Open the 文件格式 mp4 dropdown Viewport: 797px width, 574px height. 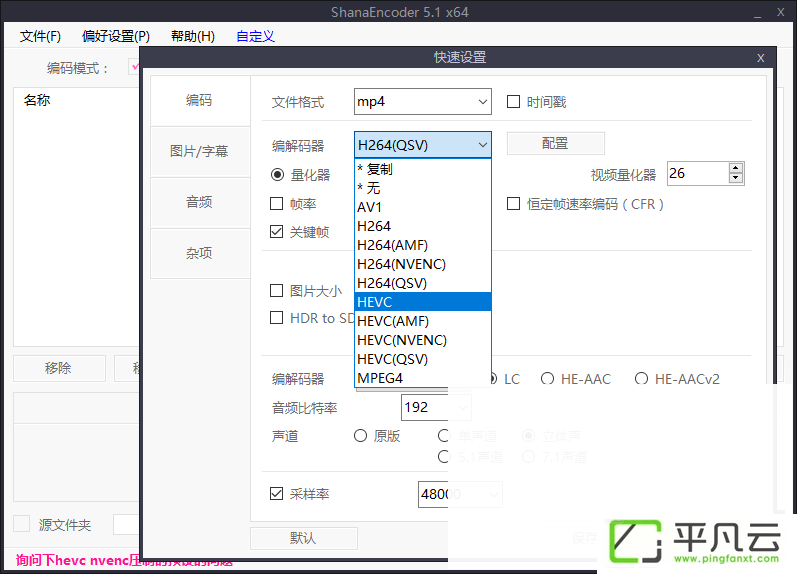(422, 102)
